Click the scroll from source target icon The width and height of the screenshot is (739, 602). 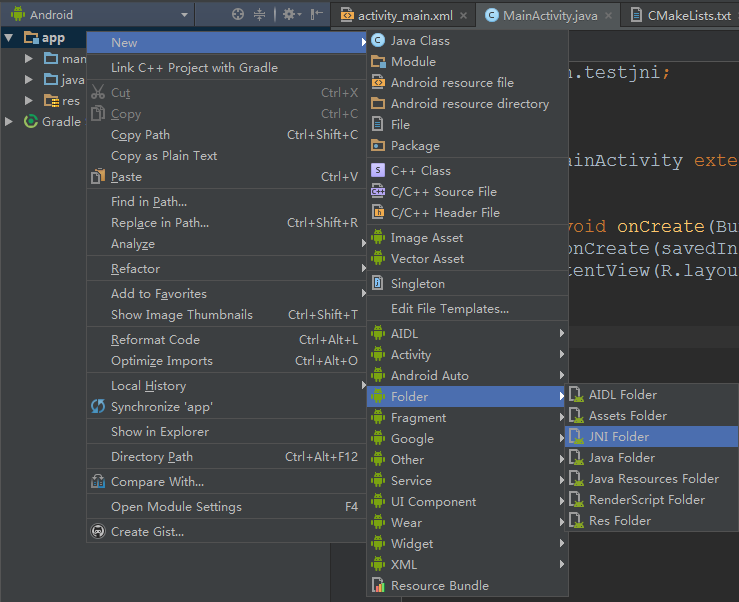click(237, 15)
